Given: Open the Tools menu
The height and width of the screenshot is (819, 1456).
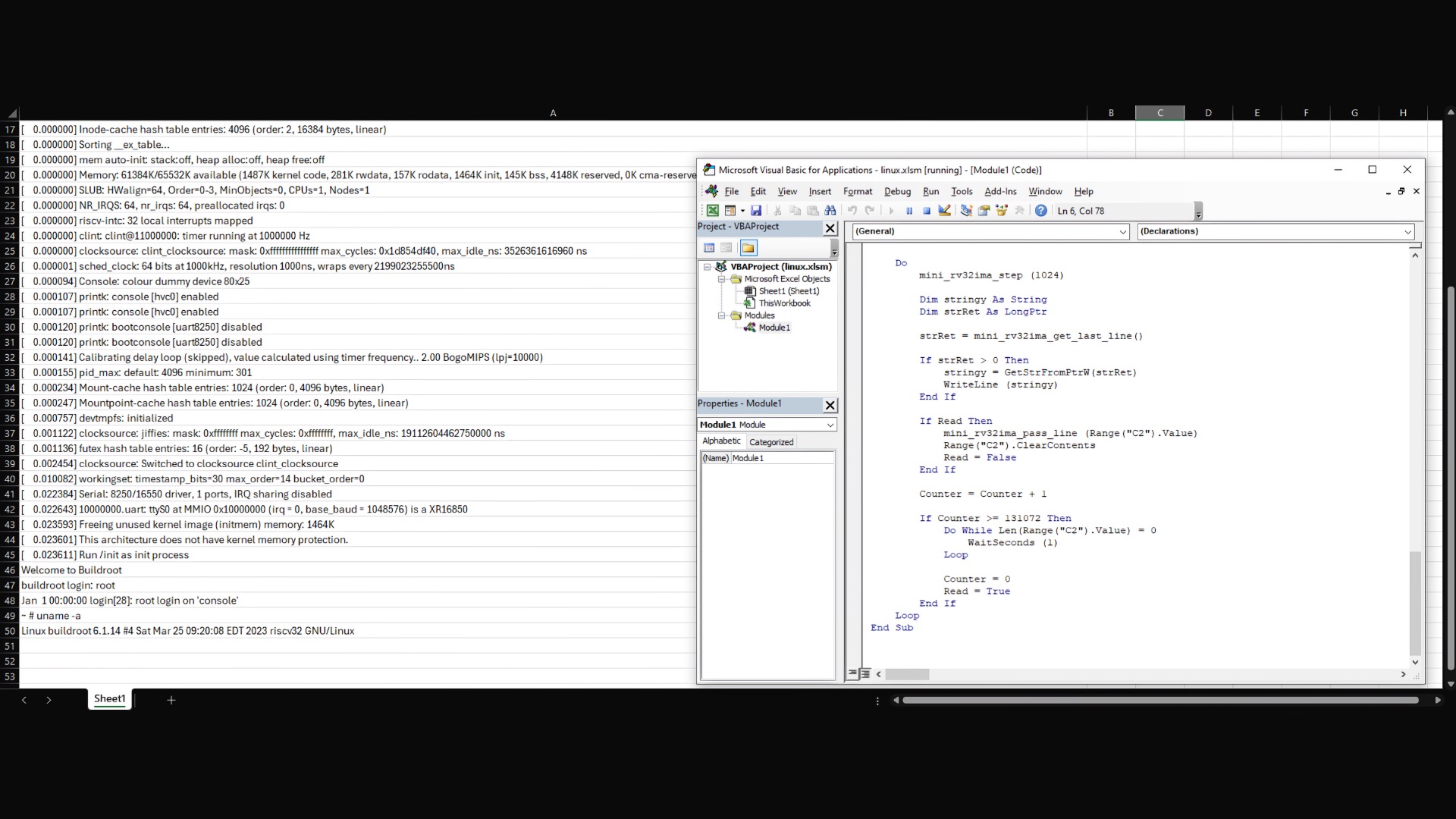Looking at the screenshot, I should (x=962, y=191).
